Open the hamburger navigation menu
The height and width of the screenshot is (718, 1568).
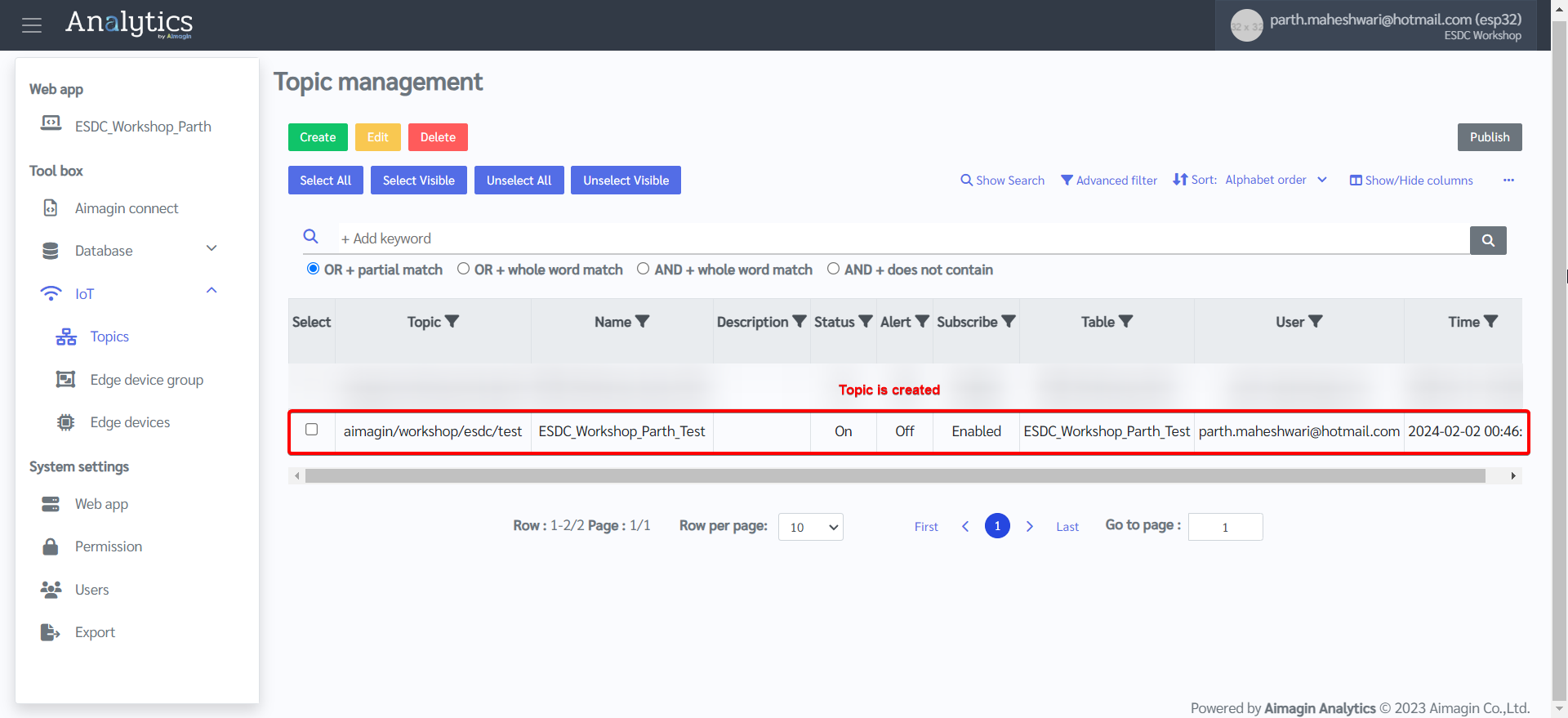pyautogui.click(x=32, y=25)
